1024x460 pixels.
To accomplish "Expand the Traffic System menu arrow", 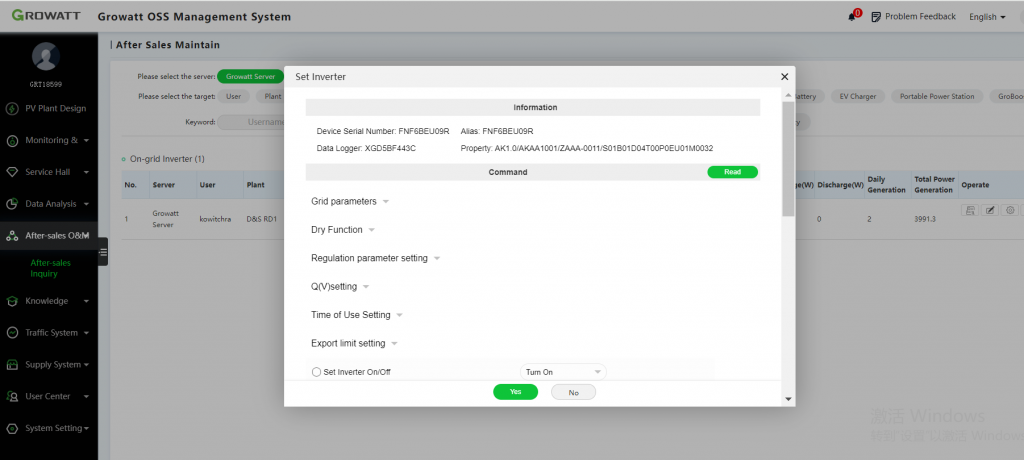I will [87, 333].
